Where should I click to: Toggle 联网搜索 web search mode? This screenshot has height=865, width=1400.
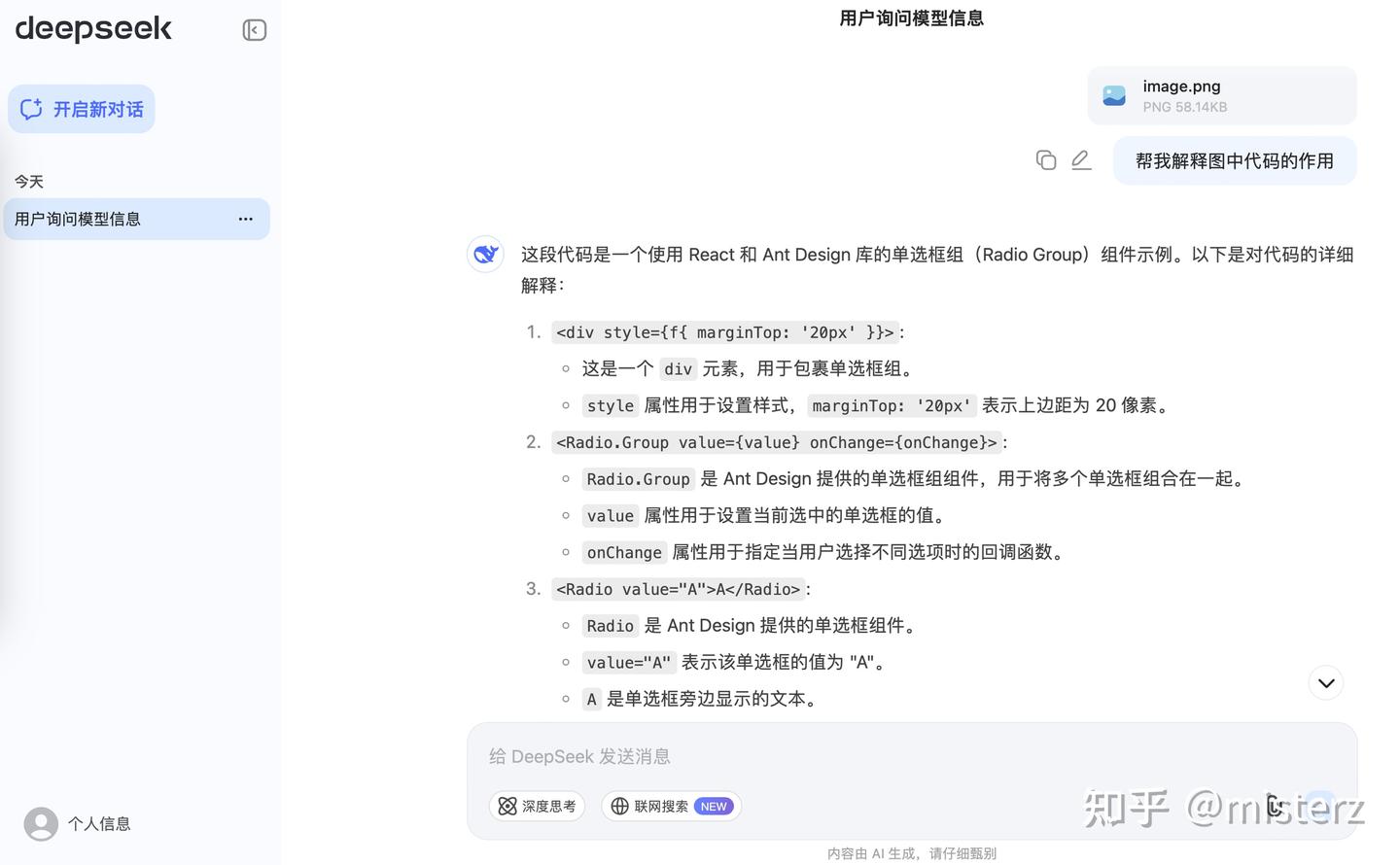(671, 806)
